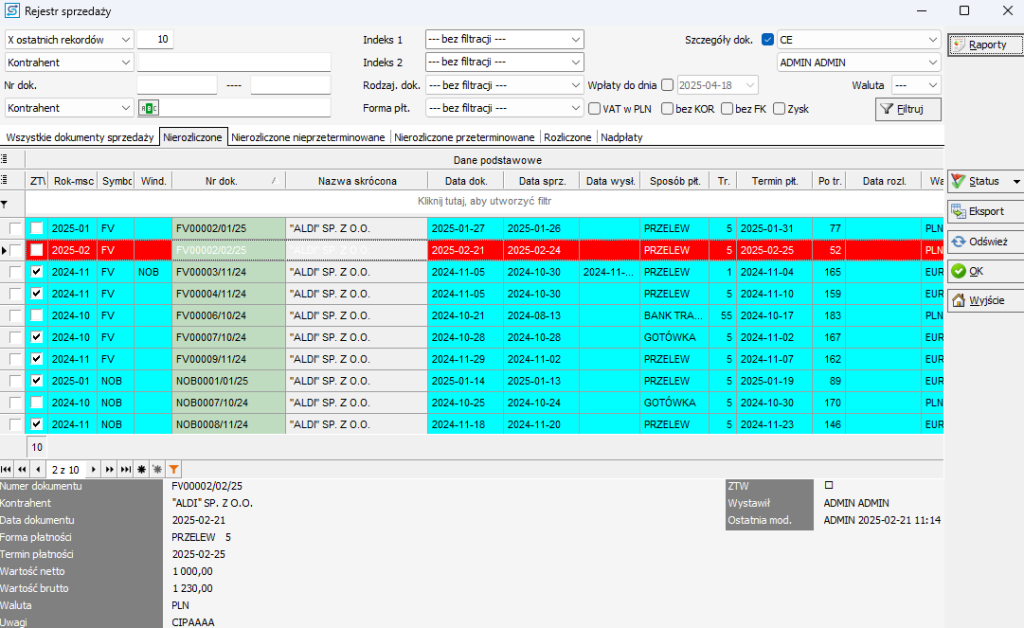Image resolution: width=1024 pixels, height=628 pixels.
Task: Toggle the Szczegóły dok. checkbox
Action: pos(767,40)
